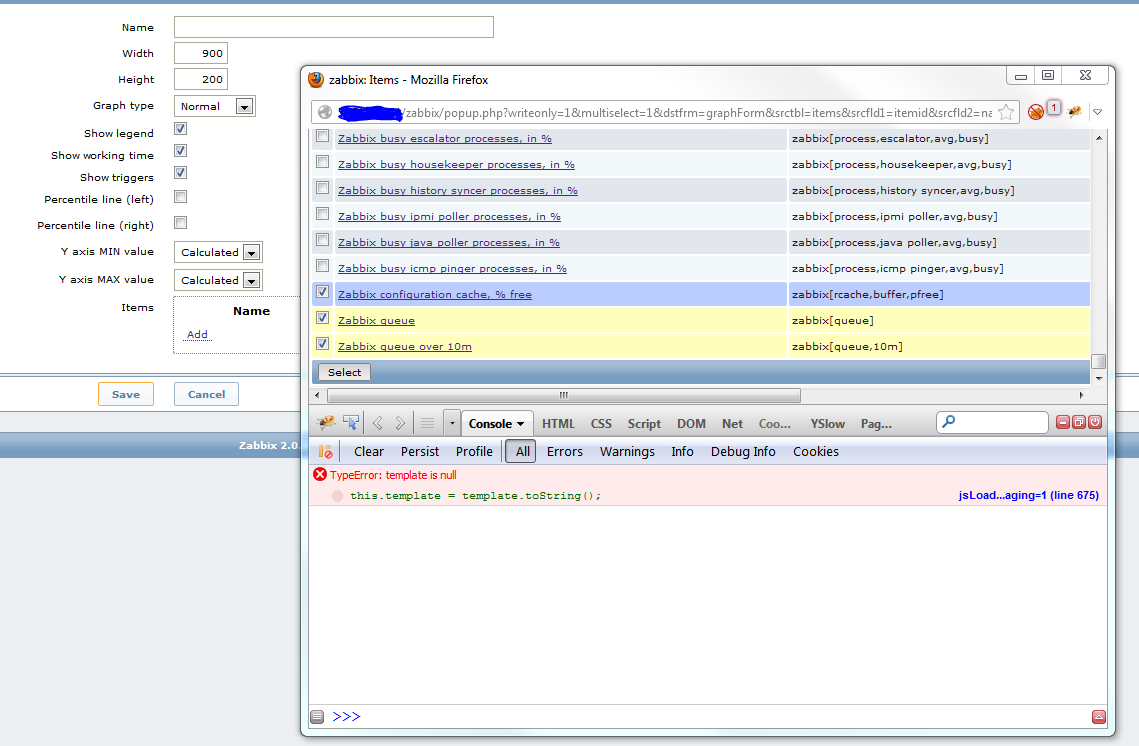
Task: Click the bookmark star in address bar
Action: [1006, 112]
